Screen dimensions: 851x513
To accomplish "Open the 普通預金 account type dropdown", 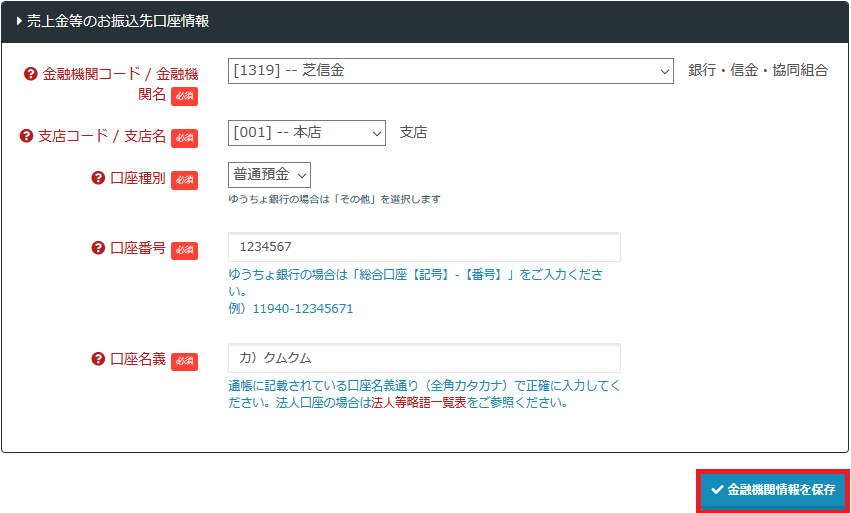I will (269, 174).
